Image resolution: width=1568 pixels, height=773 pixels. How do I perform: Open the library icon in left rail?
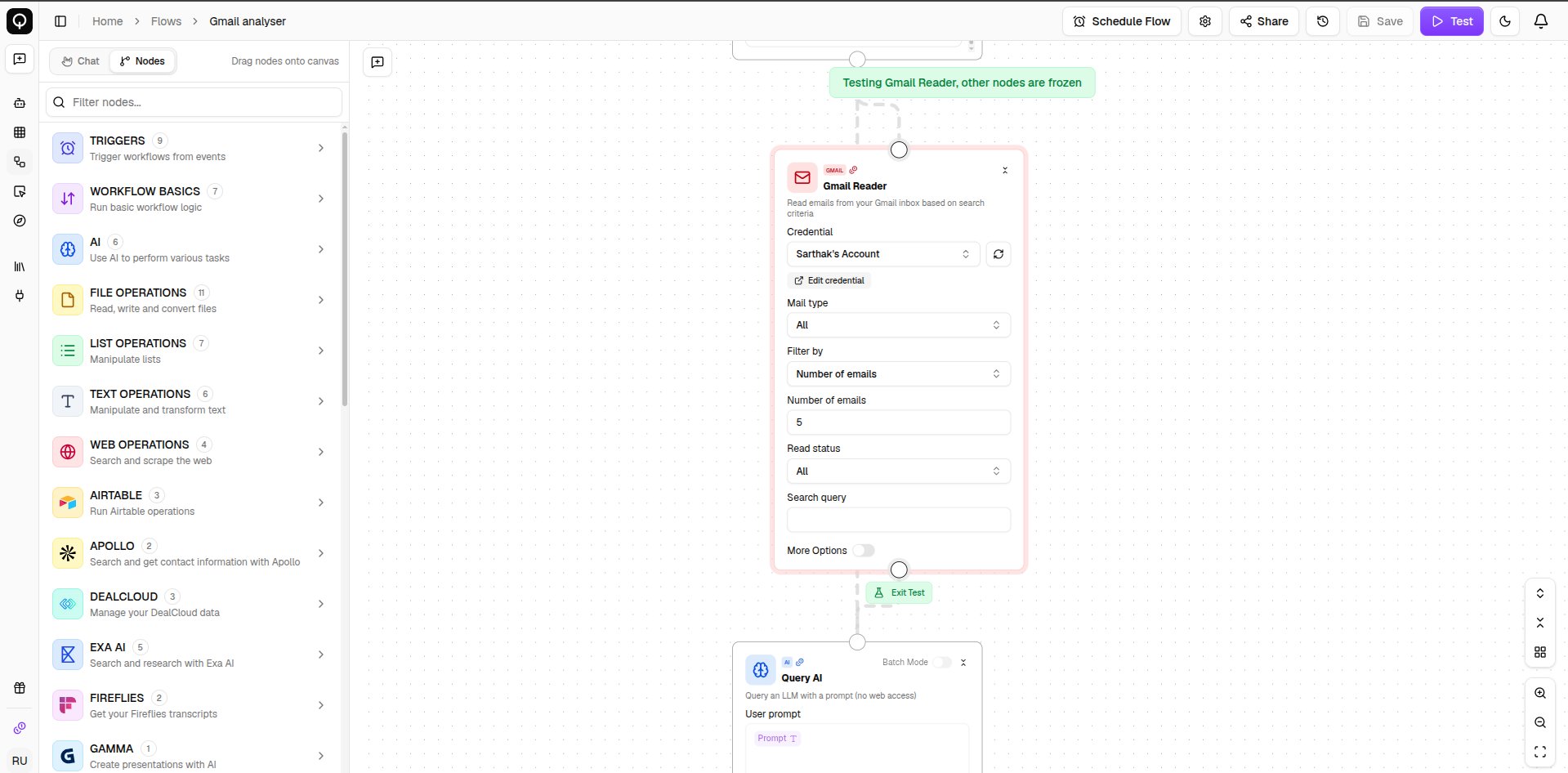(20, 266)
